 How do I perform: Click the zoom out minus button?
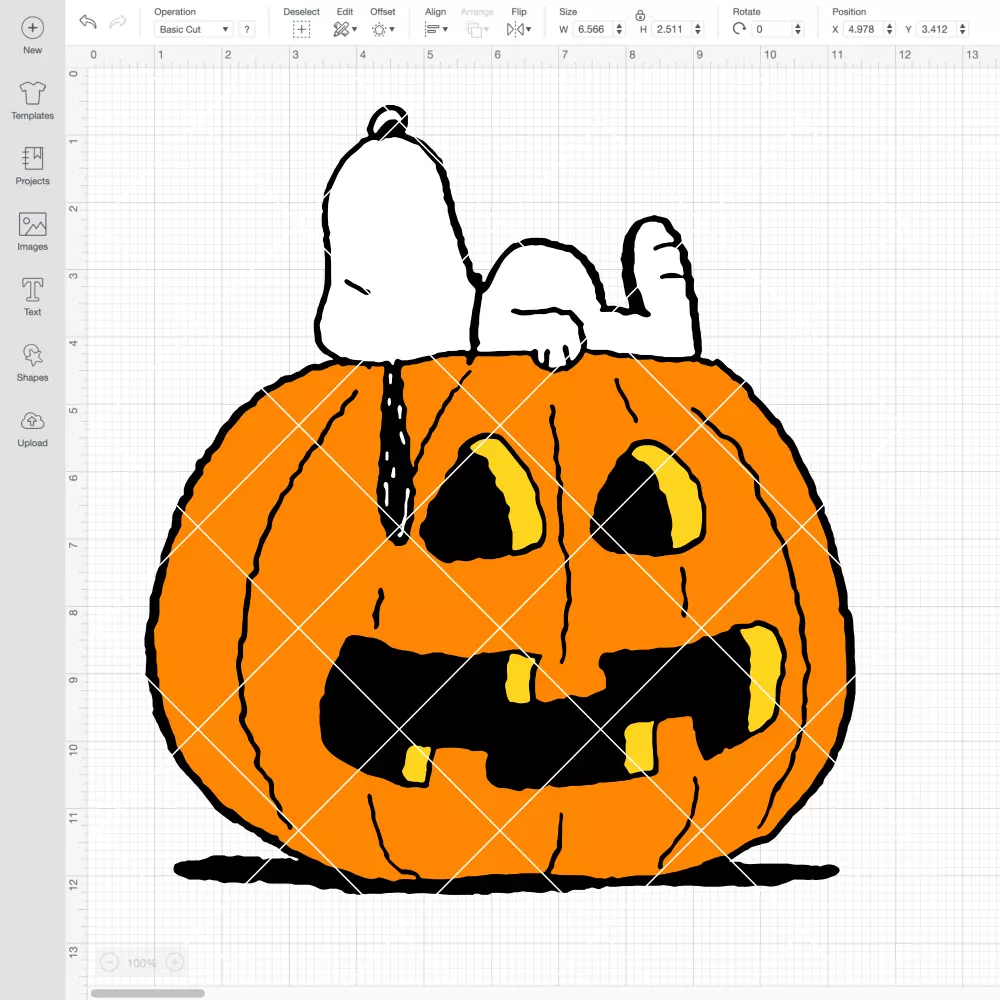click(x=109, y=962)
